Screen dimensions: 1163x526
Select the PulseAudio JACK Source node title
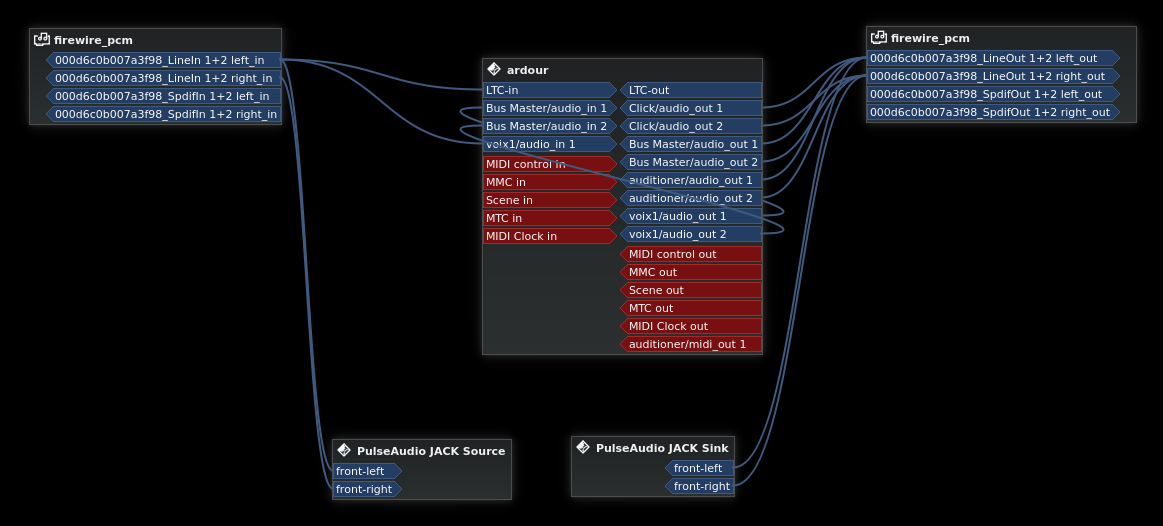(x=431, y=450)
